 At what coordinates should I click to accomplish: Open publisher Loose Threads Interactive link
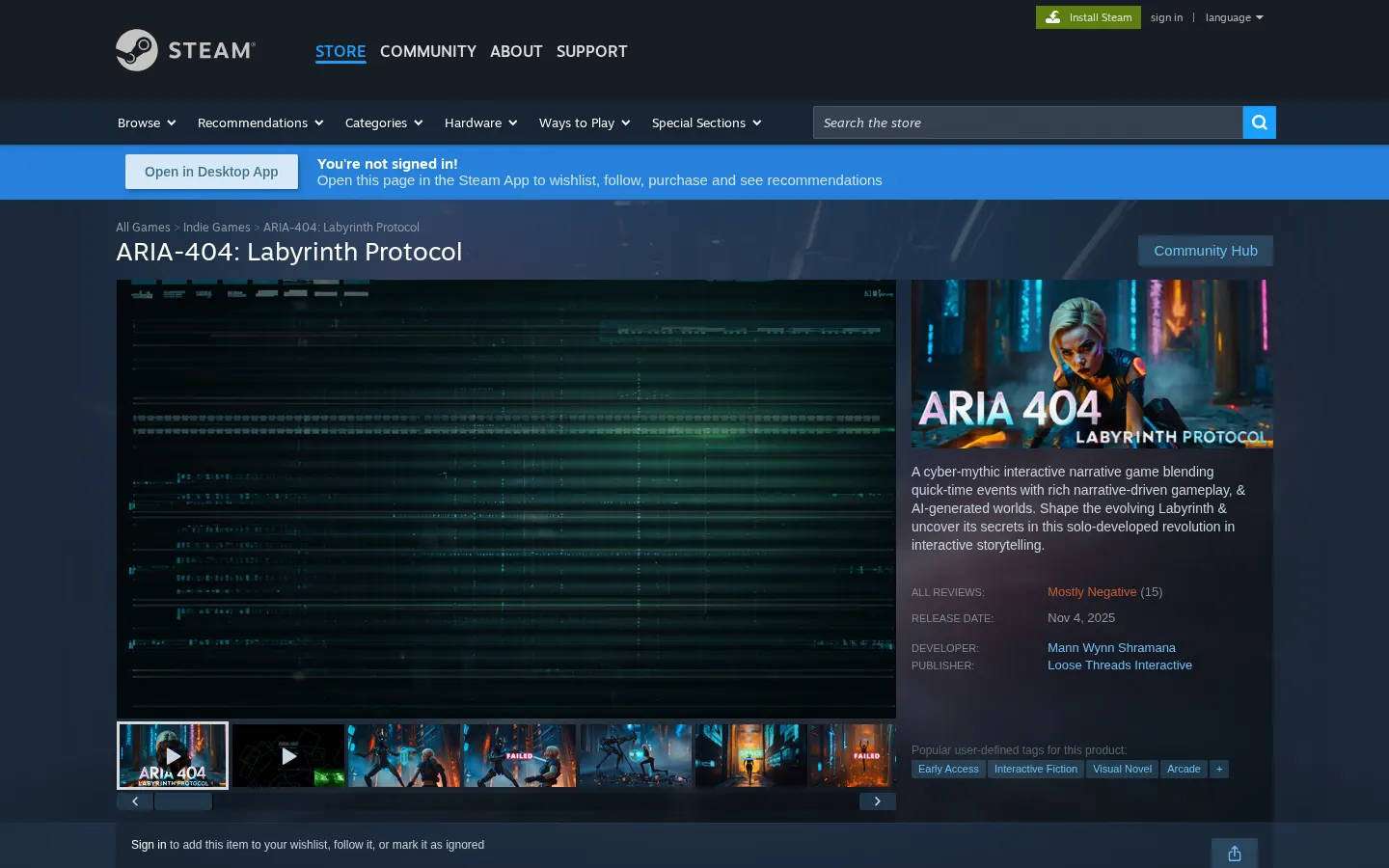1120,665
